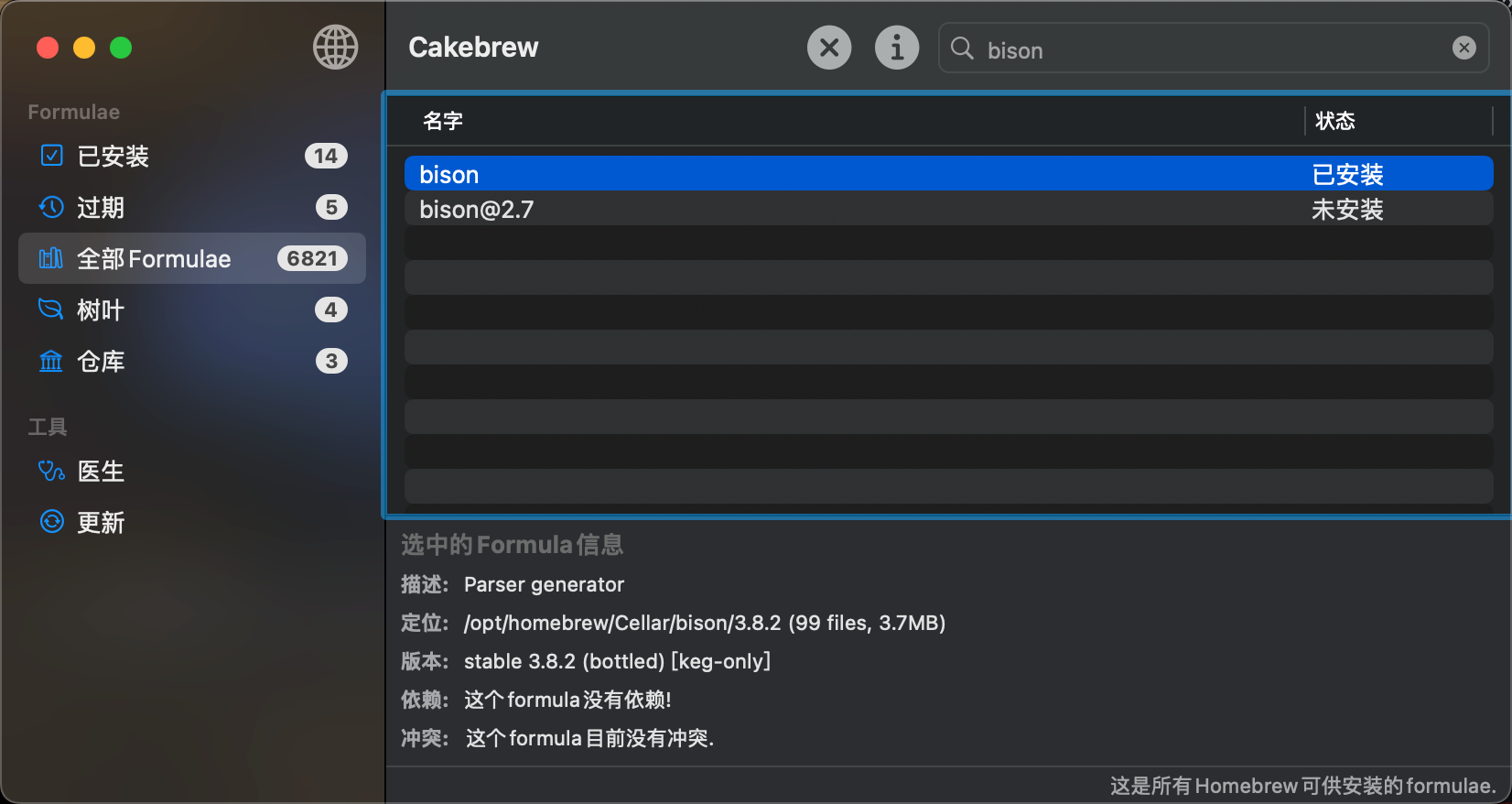Maximize the window with green button

tap(121, 48)
